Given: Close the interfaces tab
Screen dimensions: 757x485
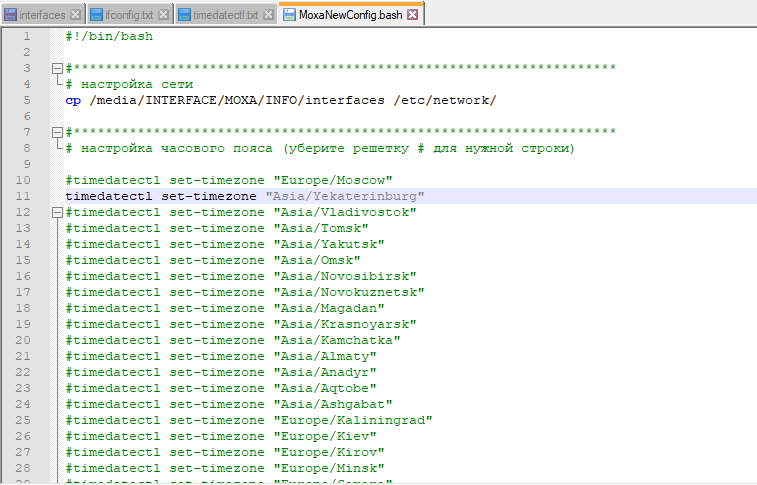Looking at the screenshot, I should coord(75,15).
